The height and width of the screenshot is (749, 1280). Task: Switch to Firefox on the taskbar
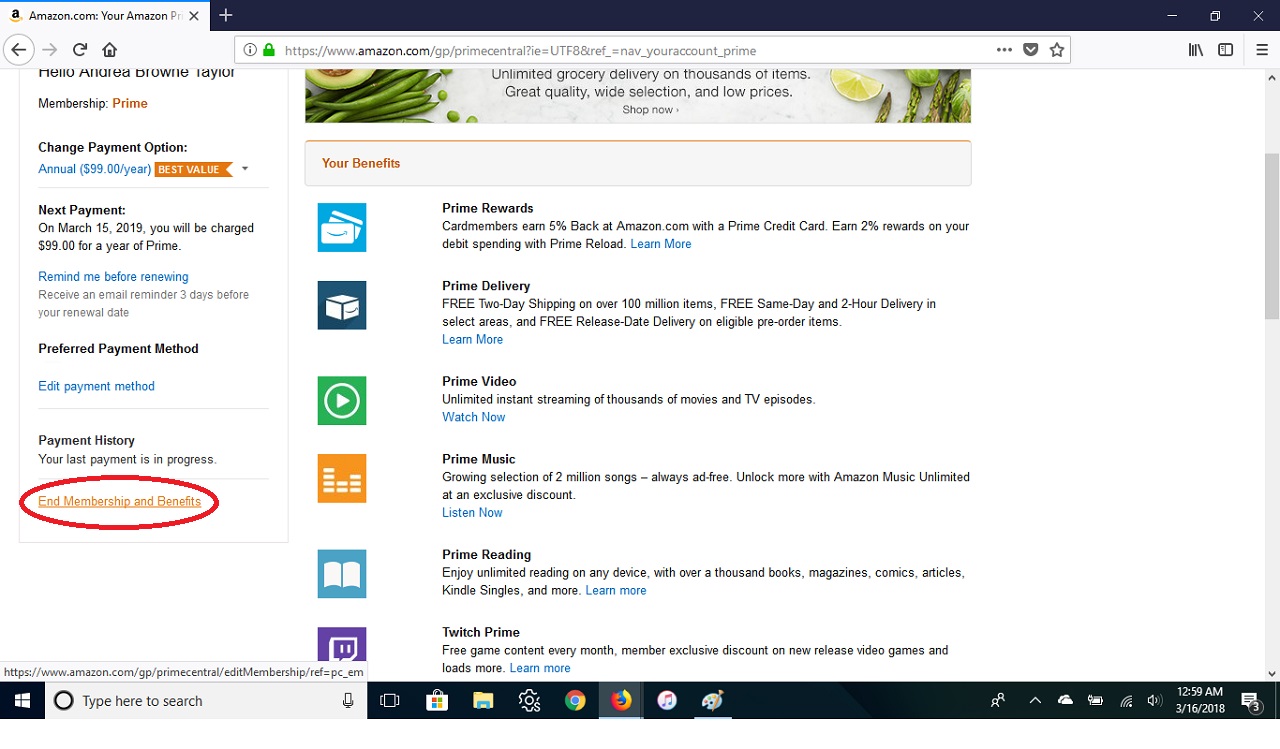click(621, 701)
